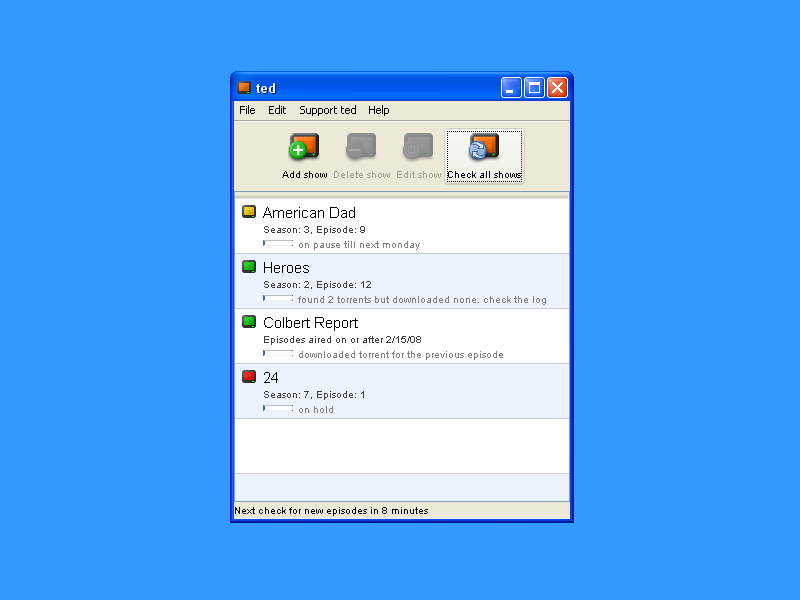This screenshot has height=600, width=800.
Task: Click the Heroes progress bar
Action: coord(278,298)
